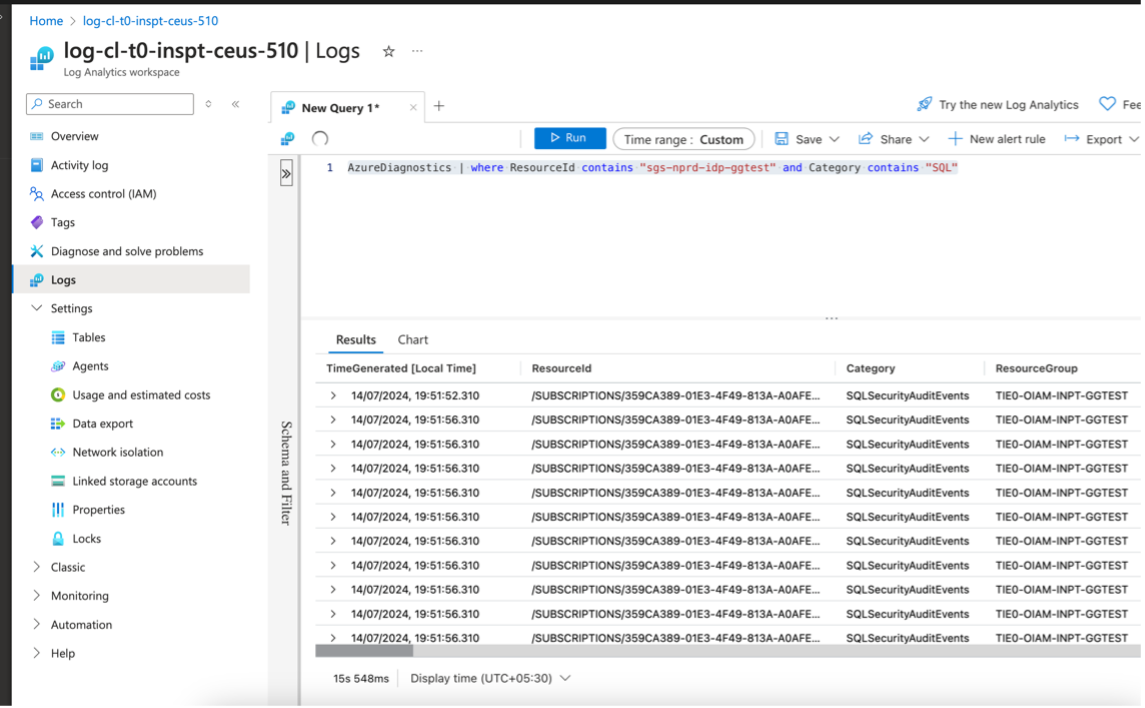Open Usage and estimated costs
Image resolution: width=1145 pixels, height=708 pixels.
[x=141, y=395]
